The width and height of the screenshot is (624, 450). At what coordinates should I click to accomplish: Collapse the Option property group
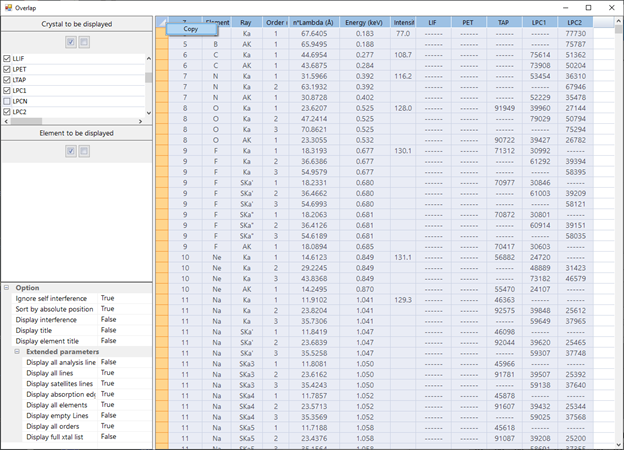[7, 288]
